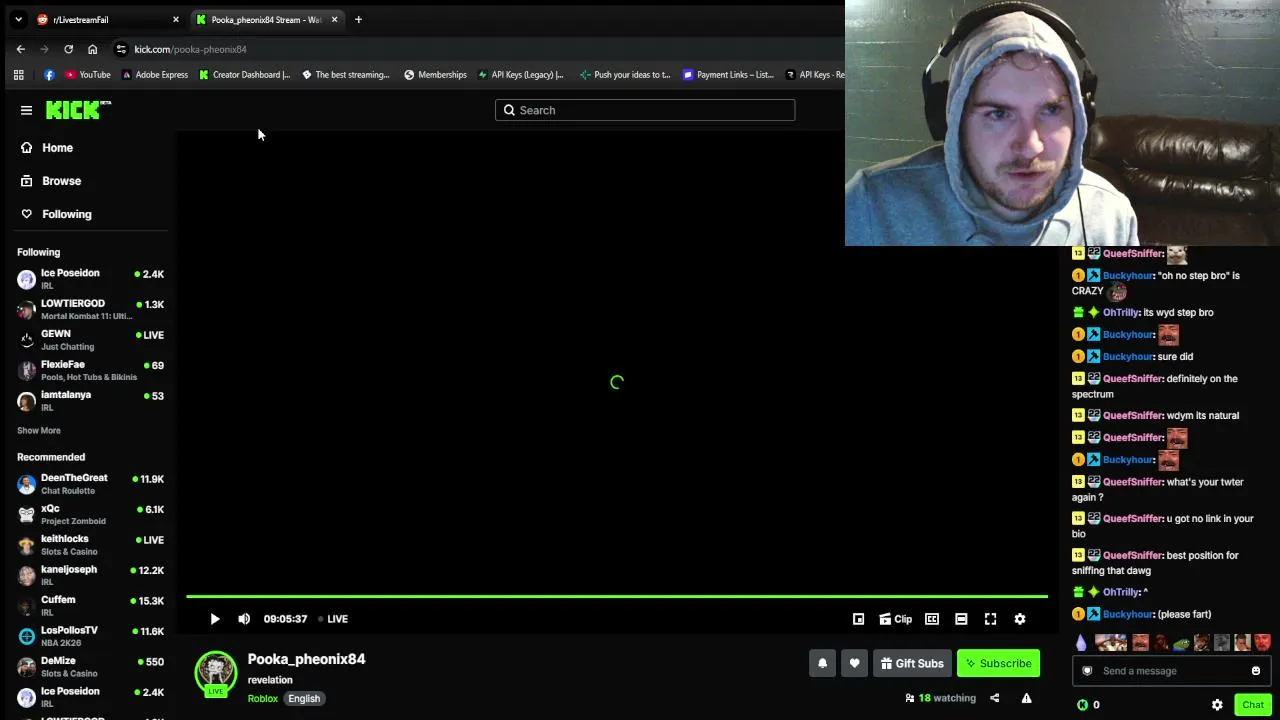The width and height of the screenshot is (1280, 720).
Task: Open the YouTube bookmark
Action: (87, 74)
